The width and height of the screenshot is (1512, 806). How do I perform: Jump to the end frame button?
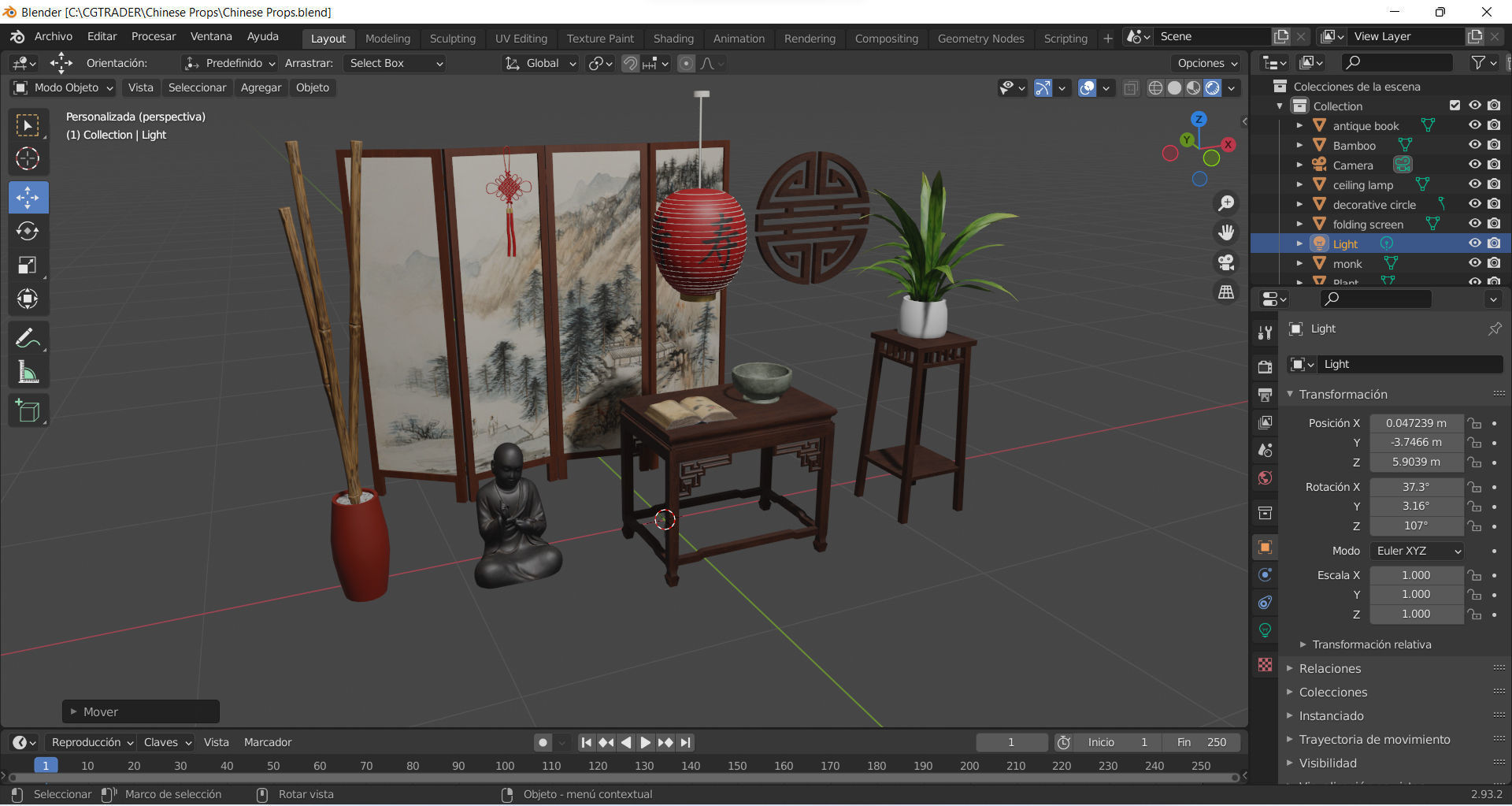click(x=686, y=742)
